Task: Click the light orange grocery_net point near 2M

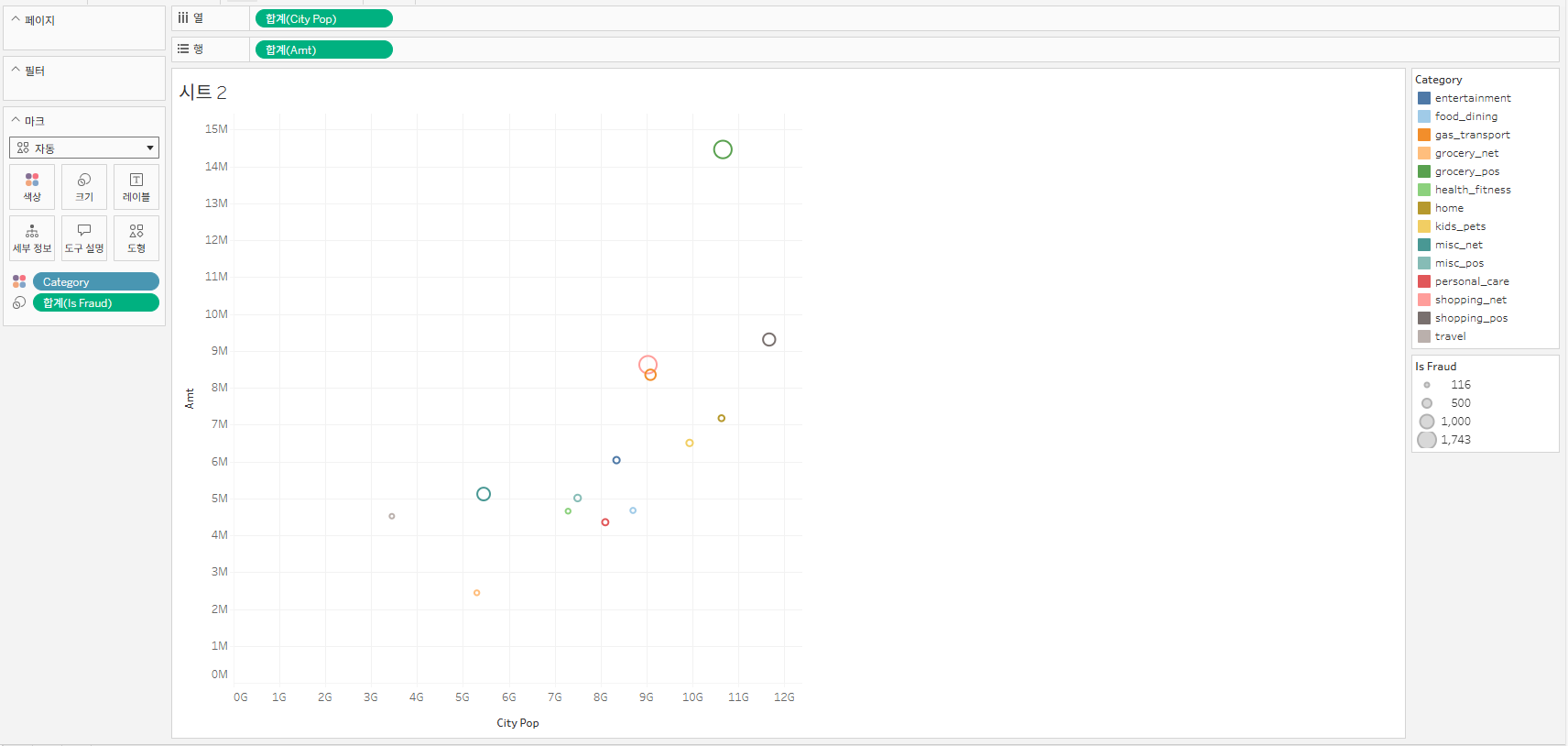Action: [x=477, y=593]
